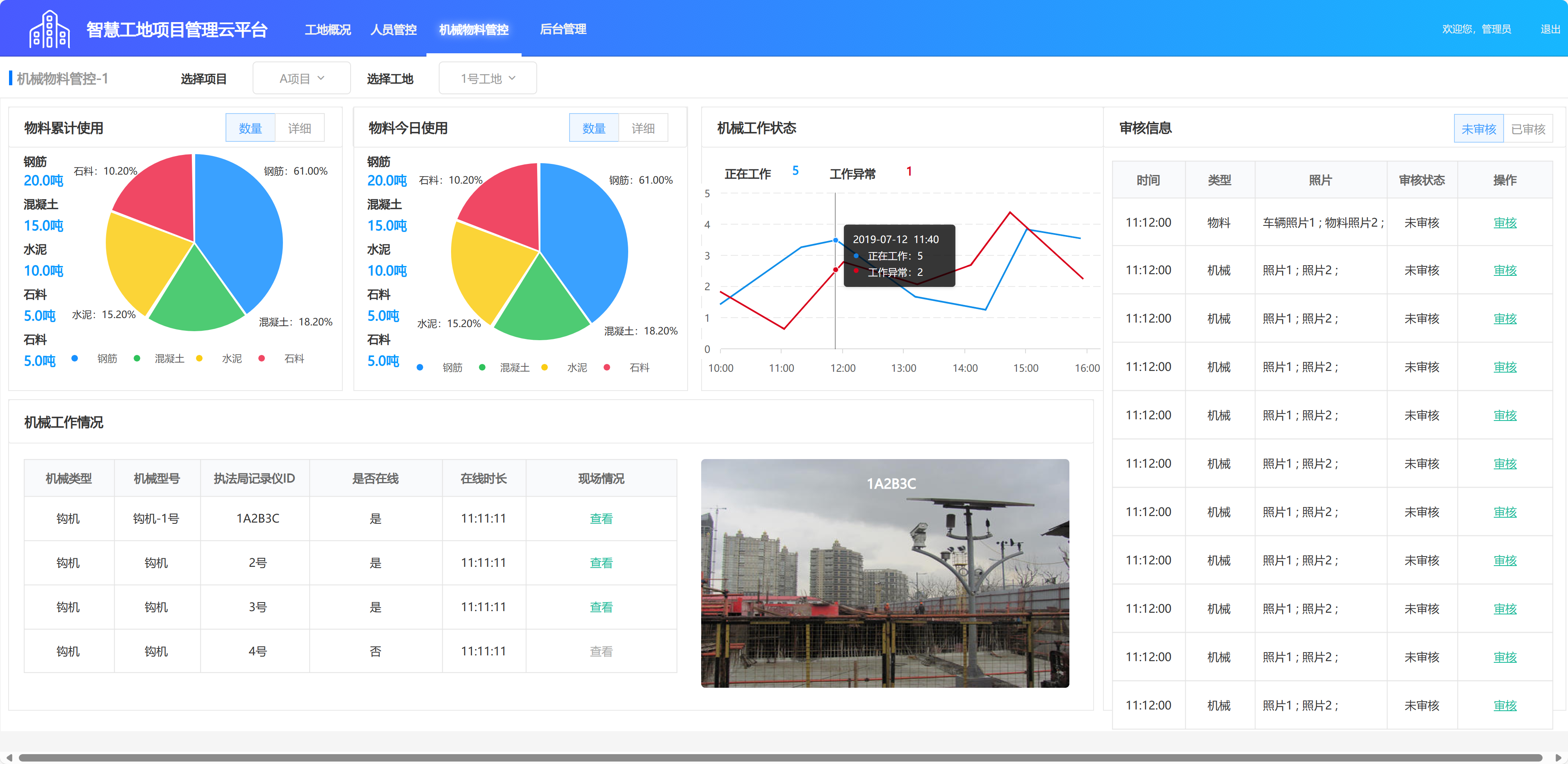Switch to 已审核 tab in 审核信息

tap(1528, 128)
